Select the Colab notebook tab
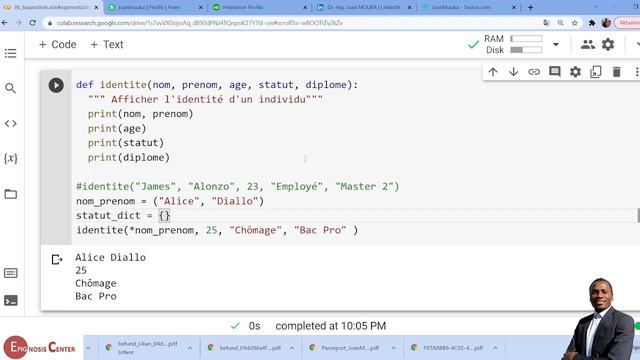This screenshot has width=640, height=360. (x=51, y=7)
